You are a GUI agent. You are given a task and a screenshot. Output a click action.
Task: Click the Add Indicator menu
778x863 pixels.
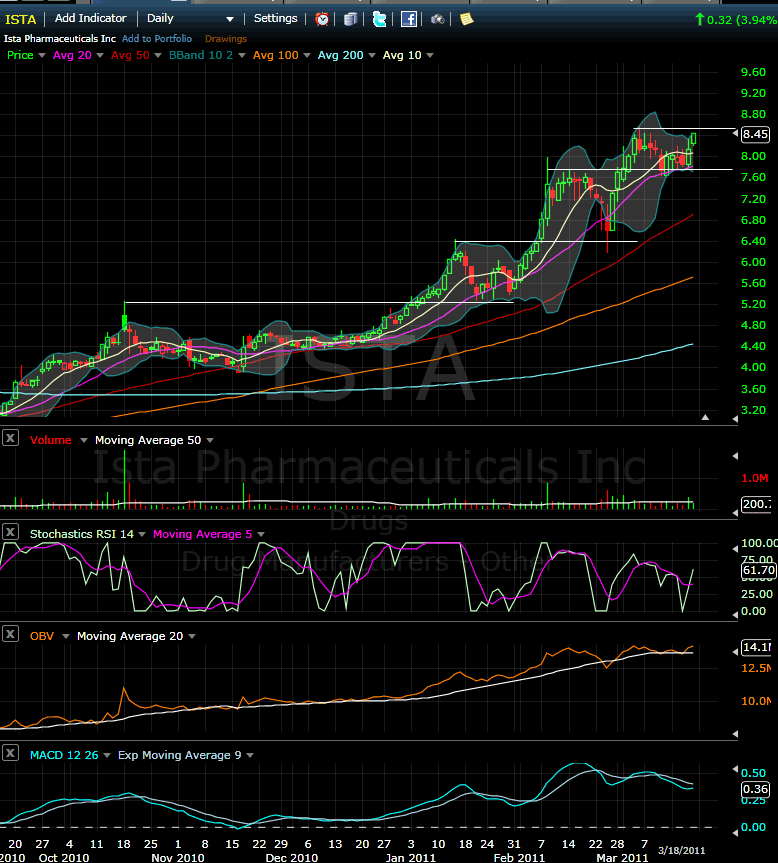pos(91,18)
